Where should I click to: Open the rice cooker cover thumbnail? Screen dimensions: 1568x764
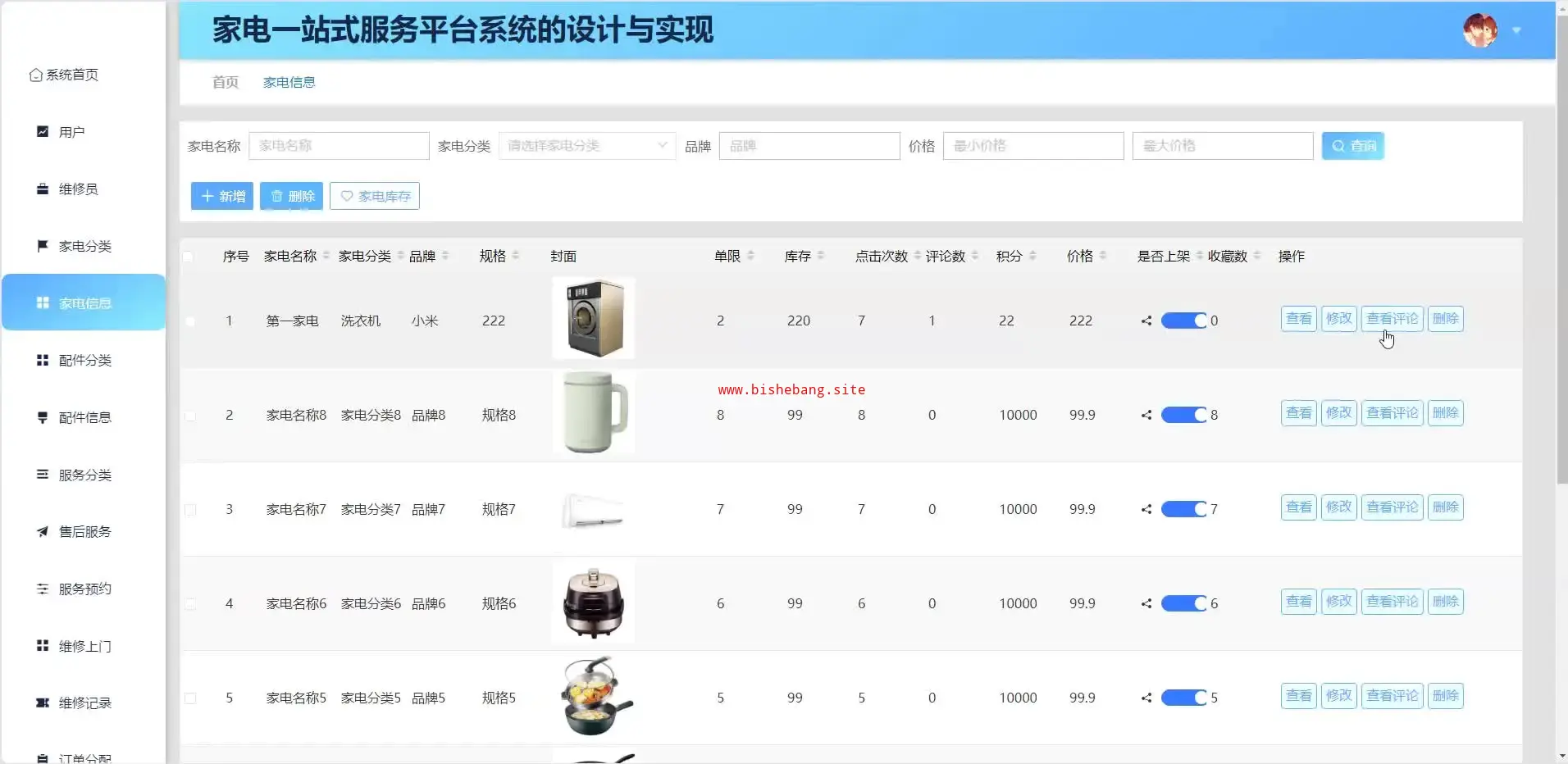(x=594, y=601)
